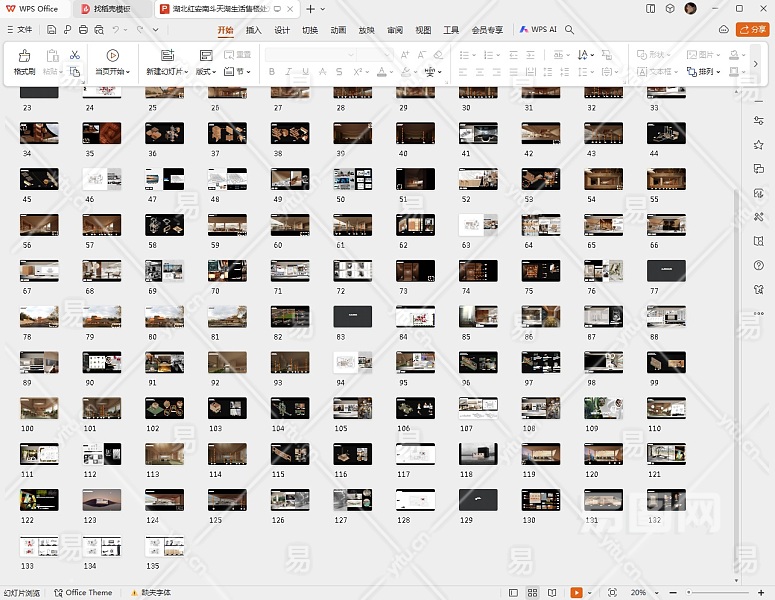Viewport: 775px width, 600px height.
Task: Click the orange Share (分享) button
Action: [752, 30]
